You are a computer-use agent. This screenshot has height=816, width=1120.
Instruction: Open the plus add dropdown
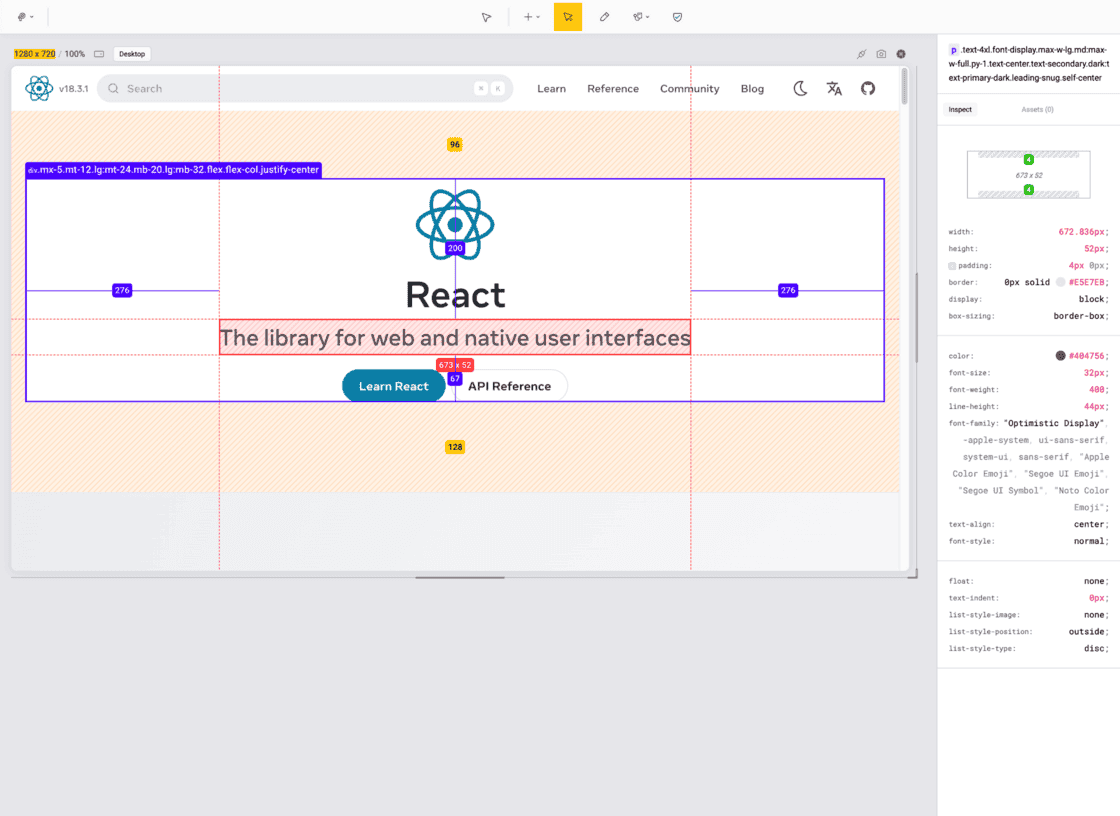pyautogui.click(x=531, y=17)
